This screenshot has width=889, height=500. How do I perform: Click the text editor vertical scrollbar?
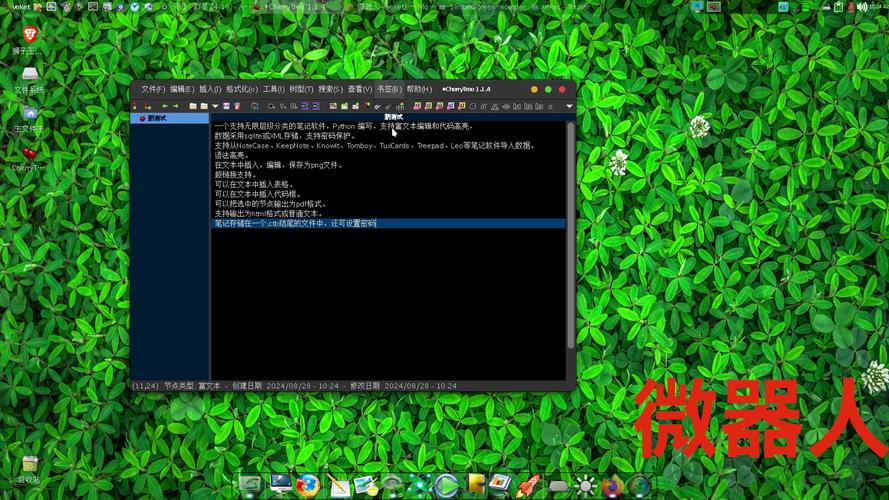pos(570,235)
